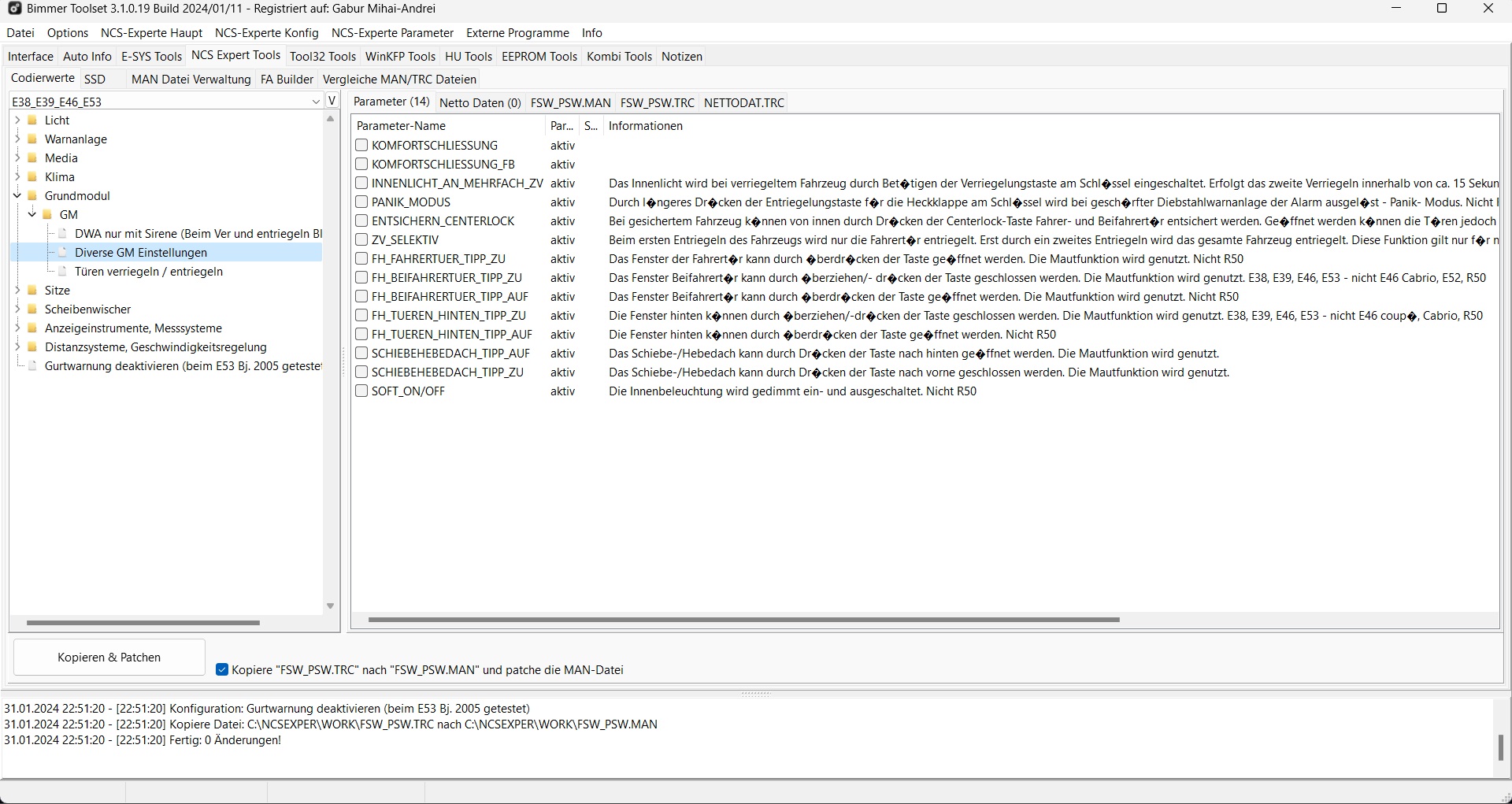Click the Türen verriegeln document icon
The image size is (1512, 804).
[62, 272]
